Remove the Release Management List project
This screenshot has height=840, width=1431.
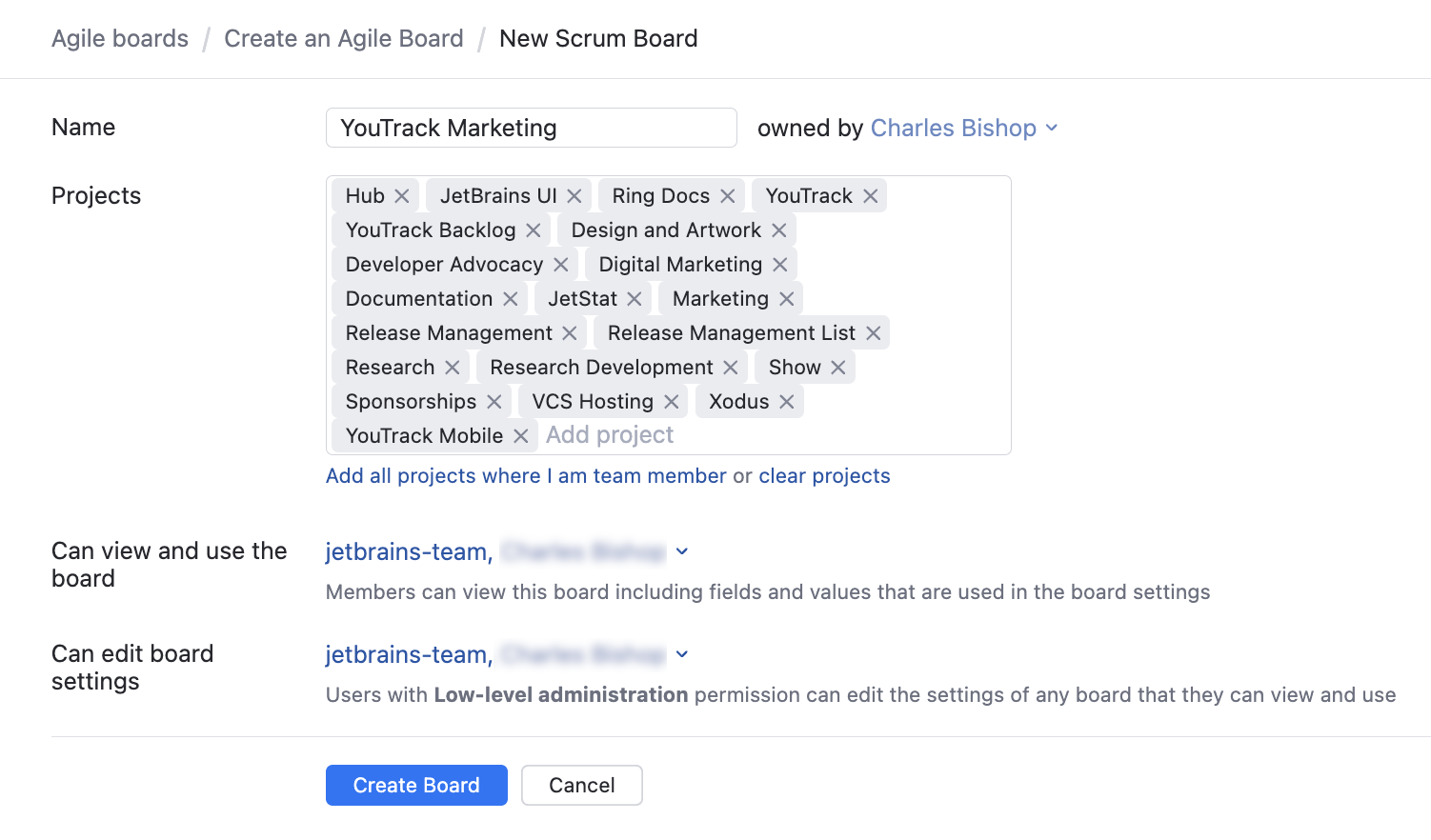873,332
